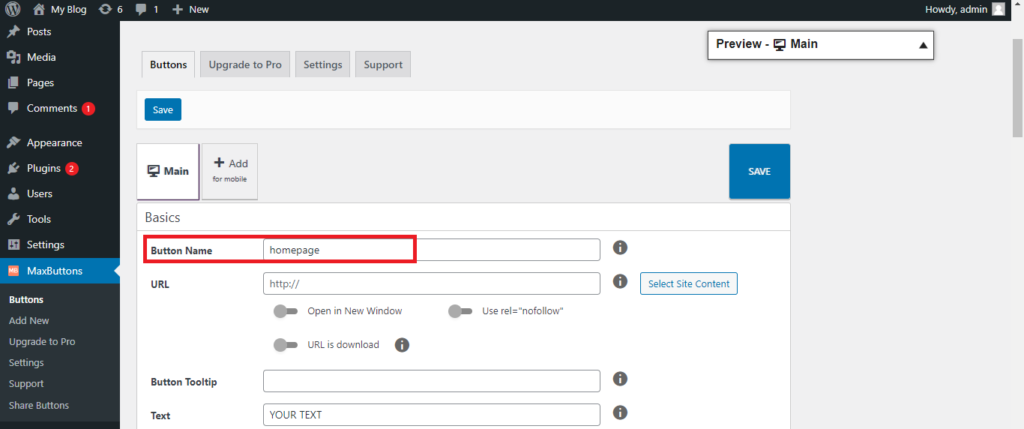Open Share Buttons submenu link

coord(39,405)
